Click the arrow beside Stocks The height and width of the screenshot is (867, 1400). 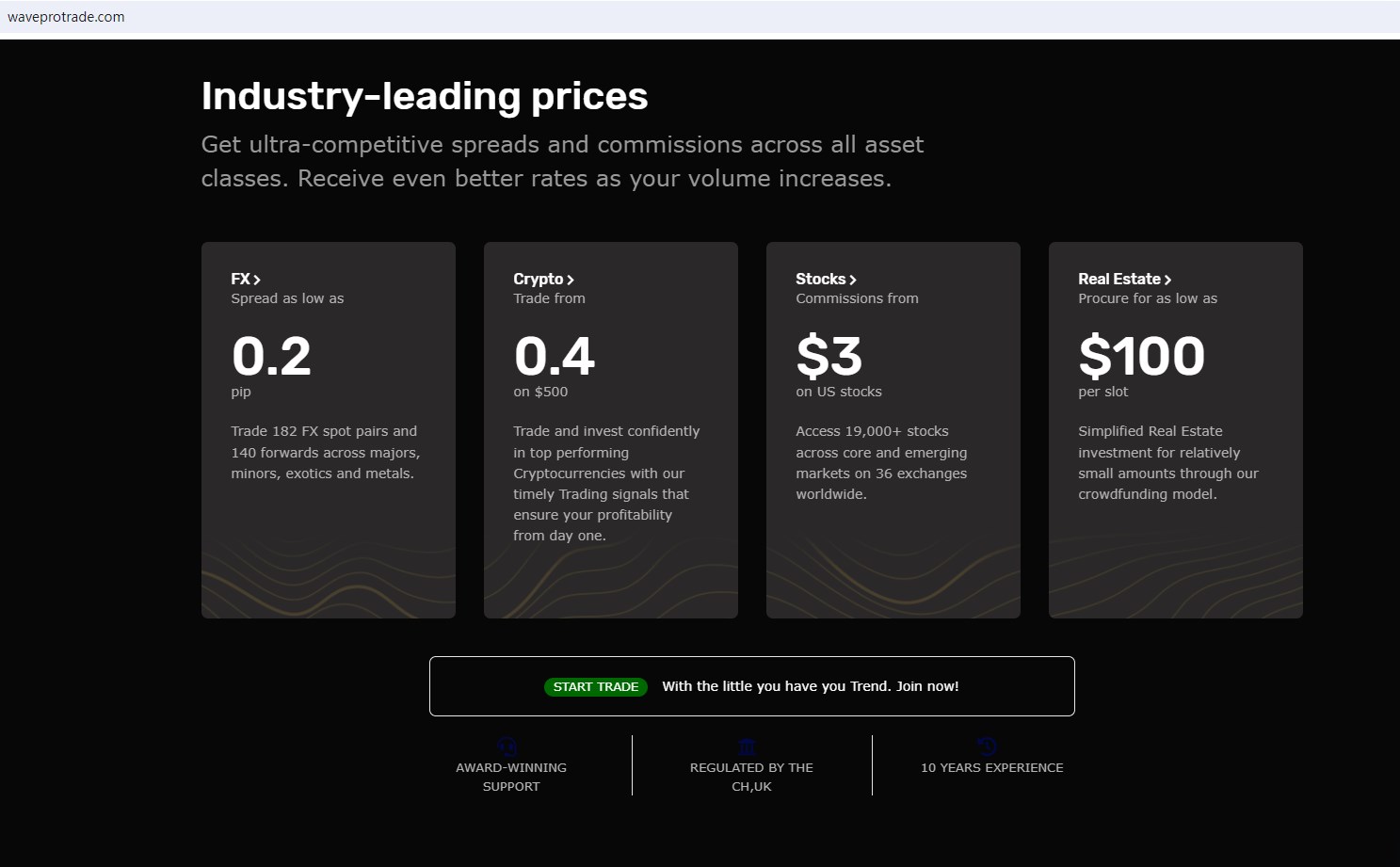[853, 280]
